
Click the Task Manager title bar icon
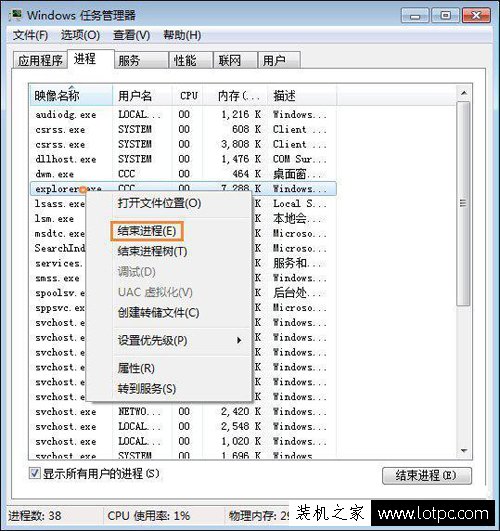16,15
